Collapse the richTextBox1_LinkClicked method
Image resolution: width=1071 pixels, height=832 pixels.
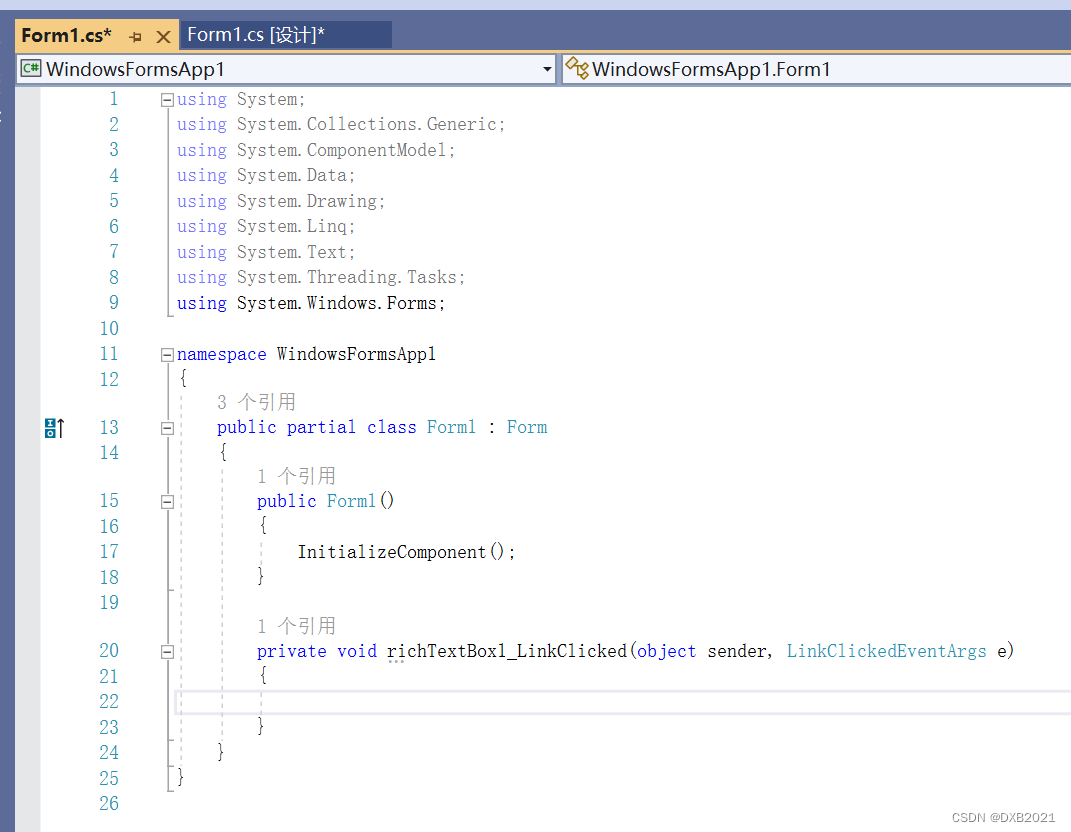tap(167, 652)
